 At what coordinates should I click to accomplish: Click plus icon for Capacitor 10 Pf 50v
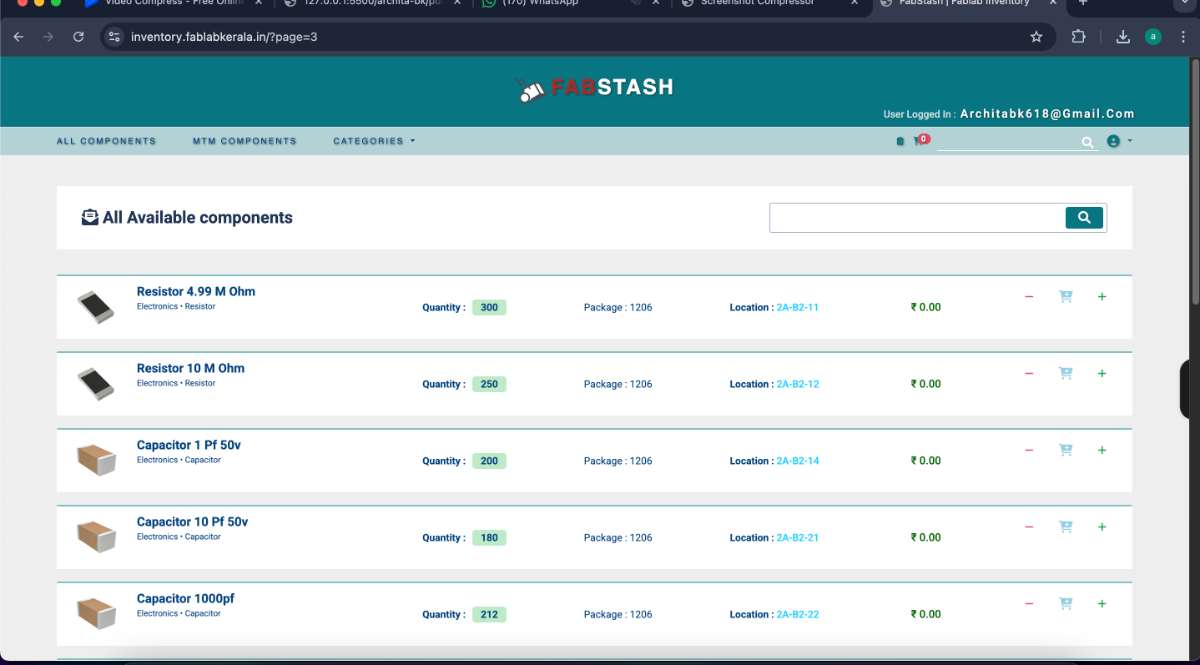coord(1102,527)
